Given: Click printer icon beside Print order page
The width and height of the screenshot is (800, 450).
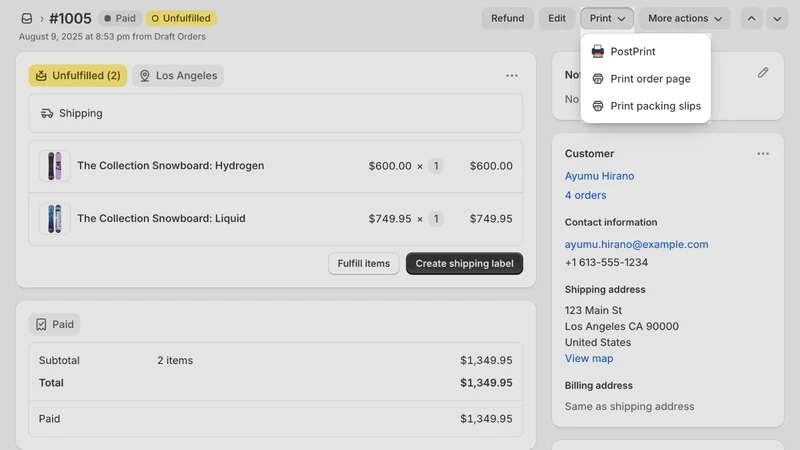Looking at the screenshot, I should (x=597, y=79).
